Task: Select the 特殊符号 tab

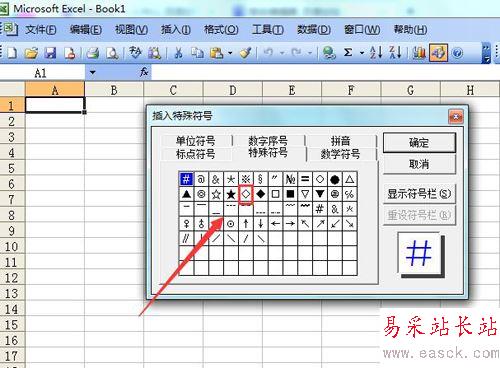Action: coord(268,153)
